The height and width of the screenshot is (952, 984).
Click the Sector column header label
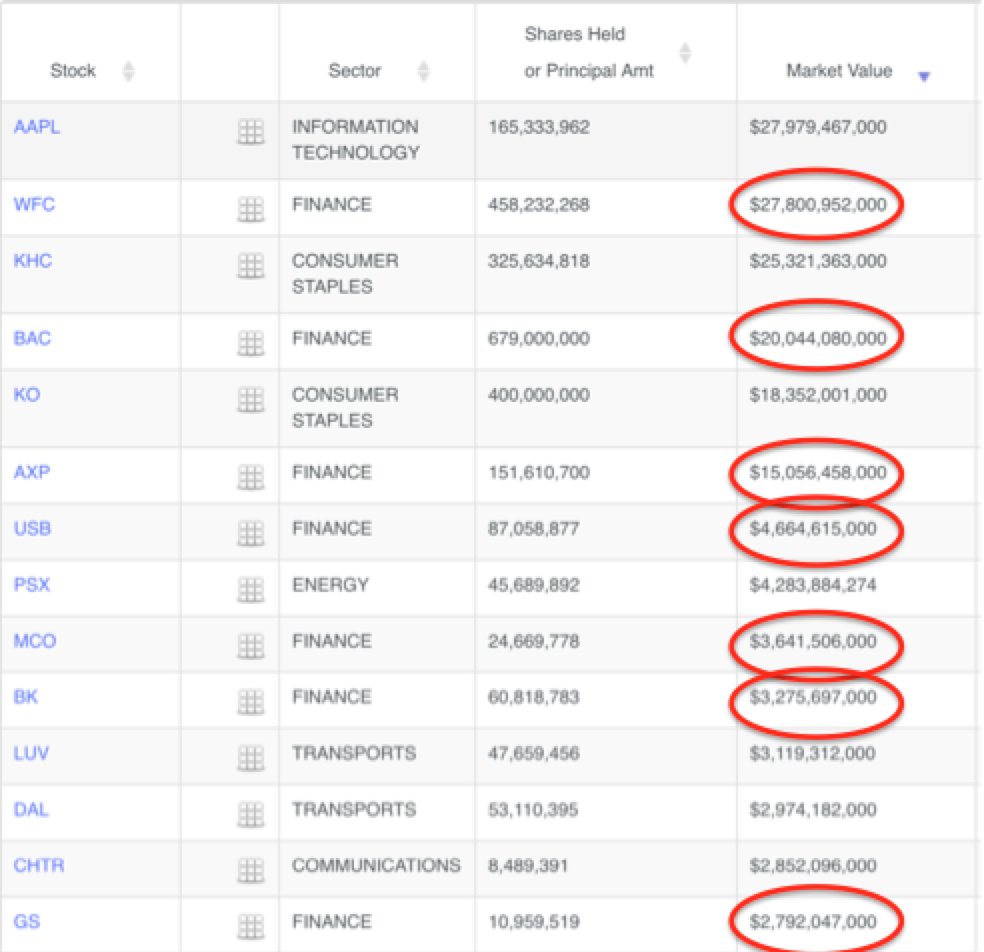click(x=355, y=71)
